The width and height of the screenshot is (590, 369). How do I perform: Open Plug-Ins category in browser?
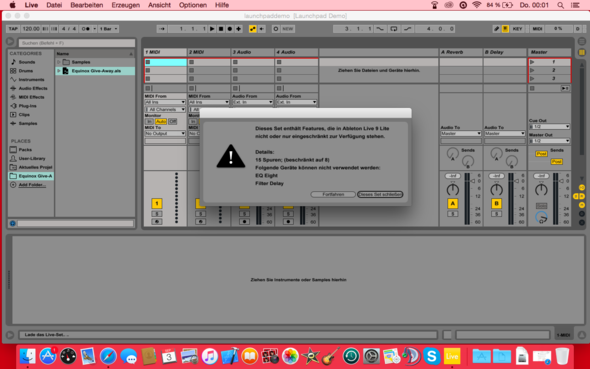[27, 106]
